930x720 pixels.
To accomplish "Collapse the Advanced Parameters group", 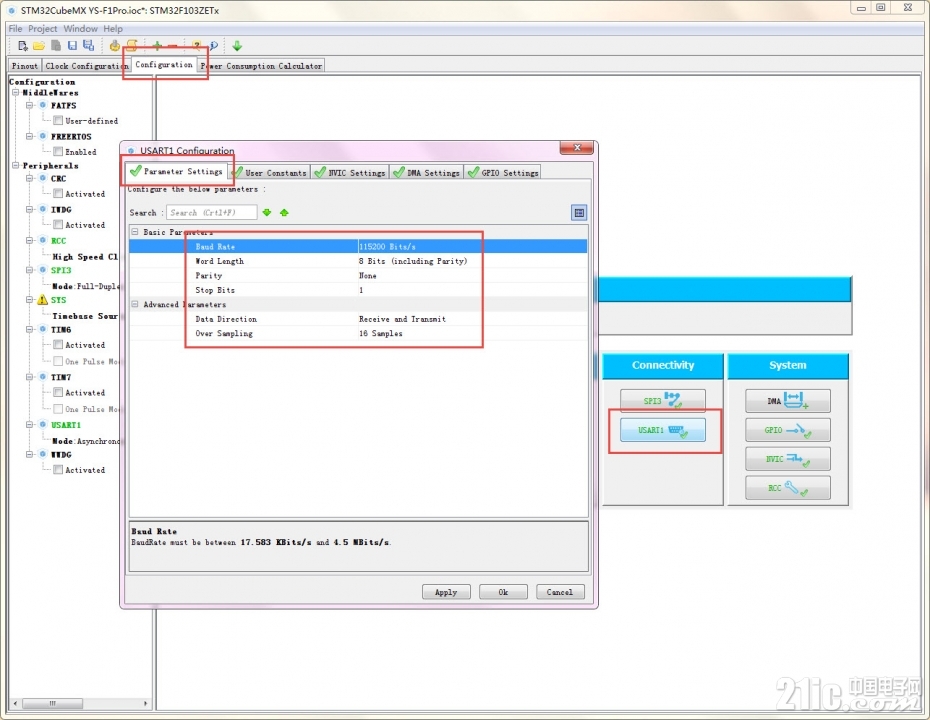I will [x=135, y=304].
